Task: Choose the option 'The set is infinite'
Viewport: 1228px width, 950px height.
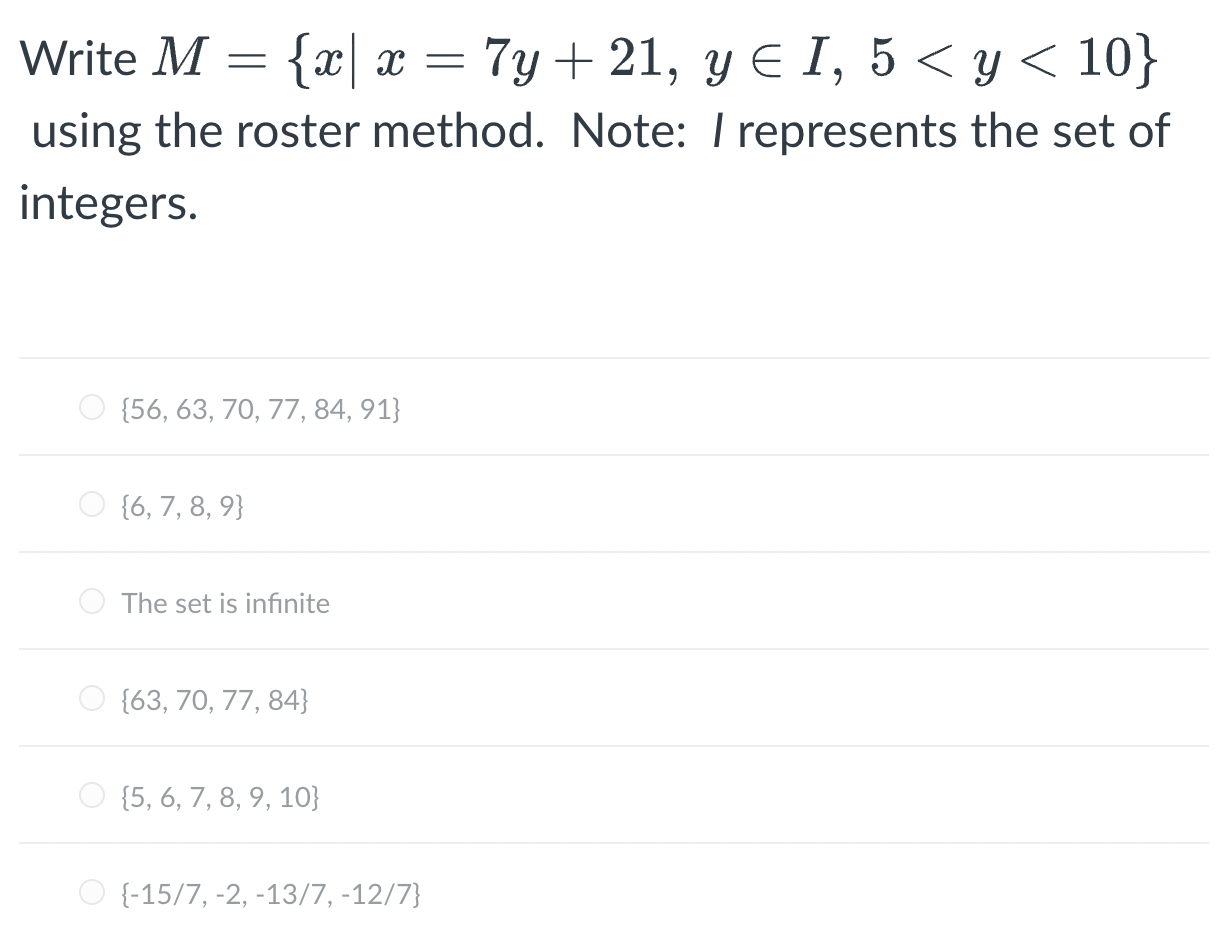Action: (x=225, y=602)
